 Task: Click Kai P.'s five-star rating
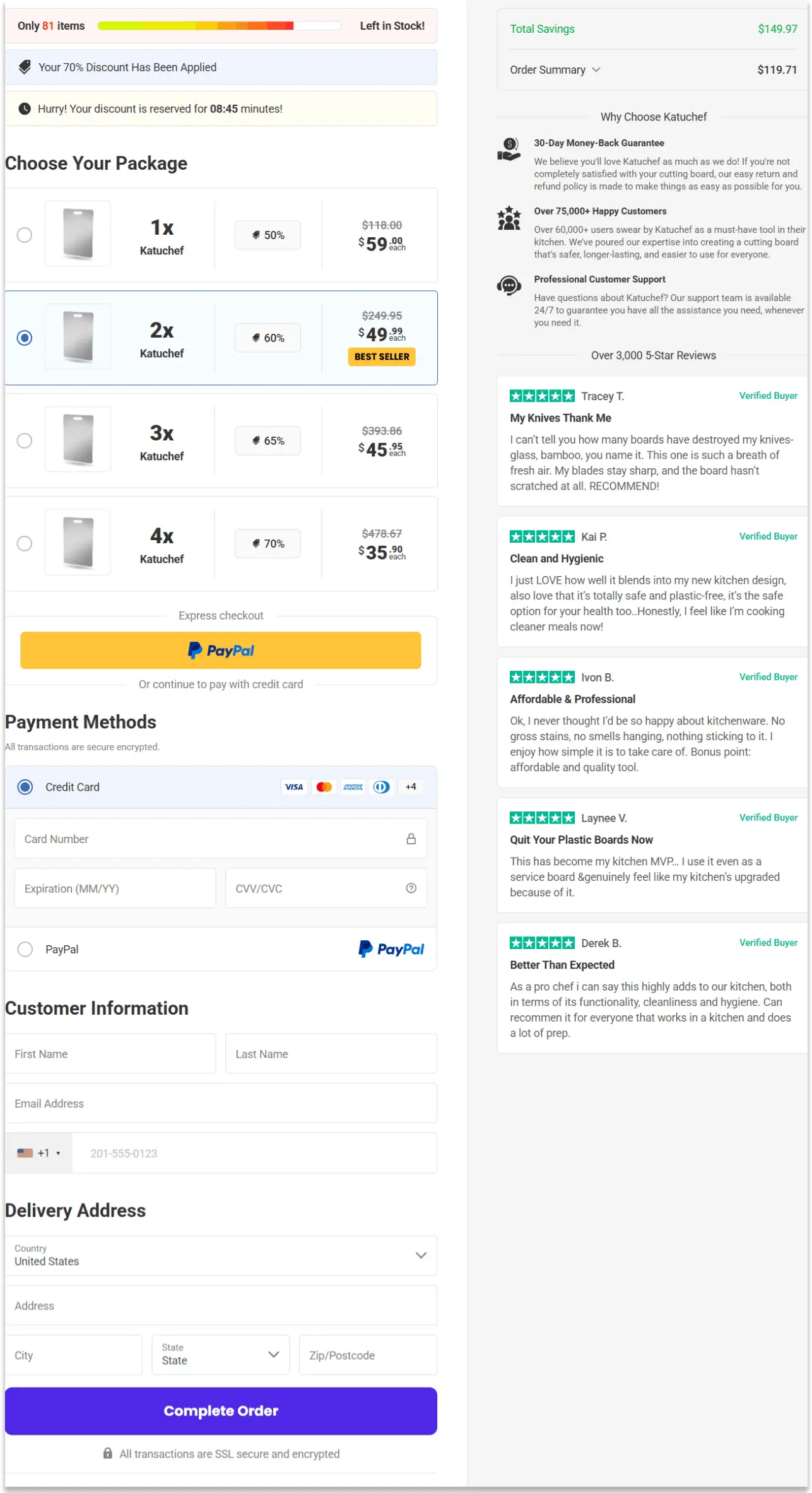pos(542,536)
